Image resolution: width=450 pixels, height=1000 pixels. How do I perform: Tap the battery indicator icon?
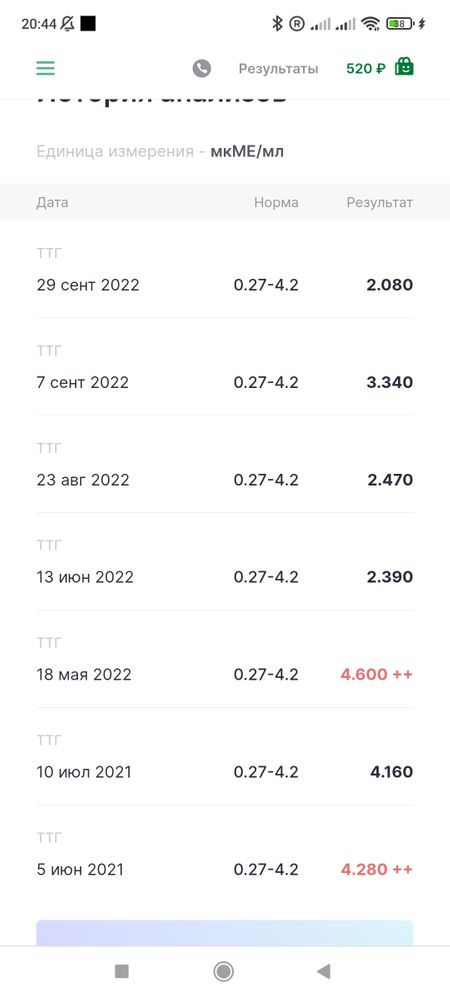400,24
